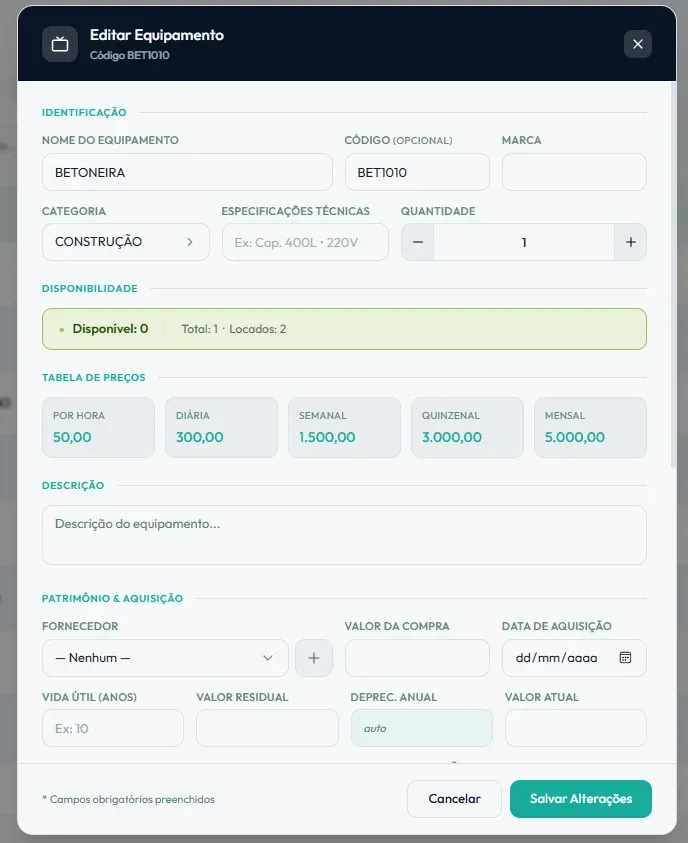Focus the Valor da Compra field
This screenshot has width=688, height=843.
click(x=417, y=658)
